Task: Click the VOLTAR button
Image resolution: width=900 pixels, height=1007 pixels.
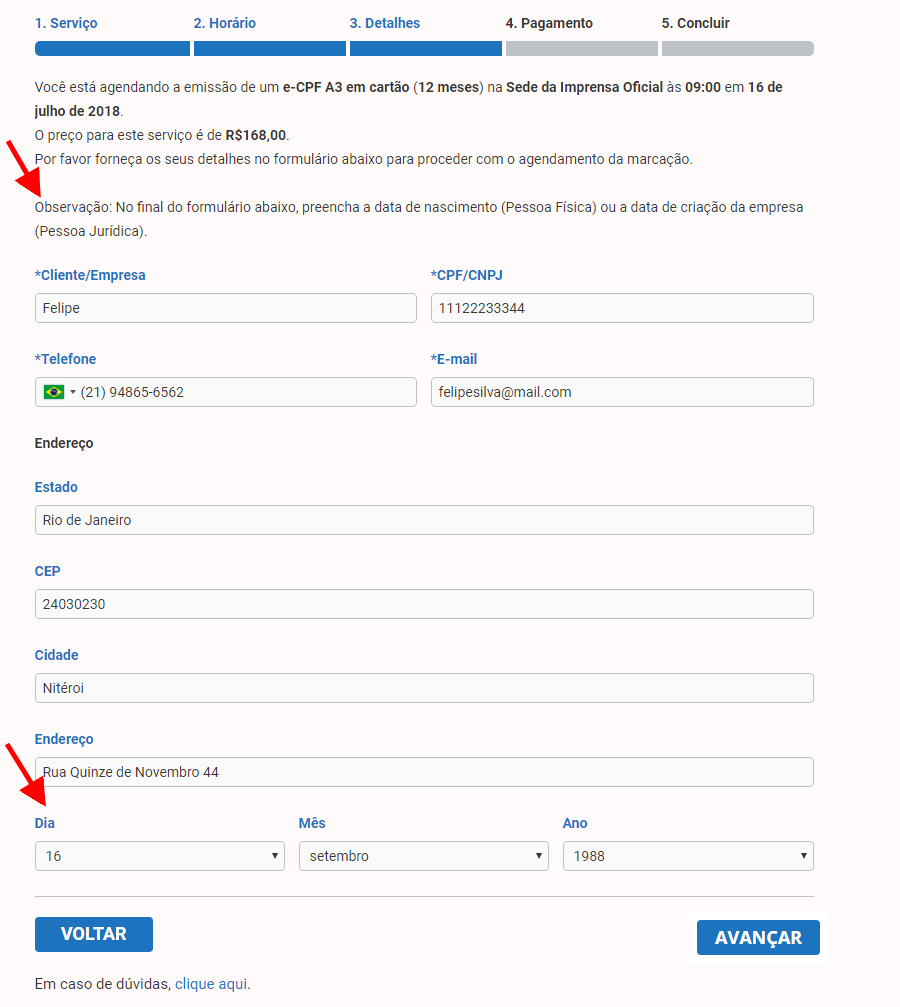Action: point(94,934)
